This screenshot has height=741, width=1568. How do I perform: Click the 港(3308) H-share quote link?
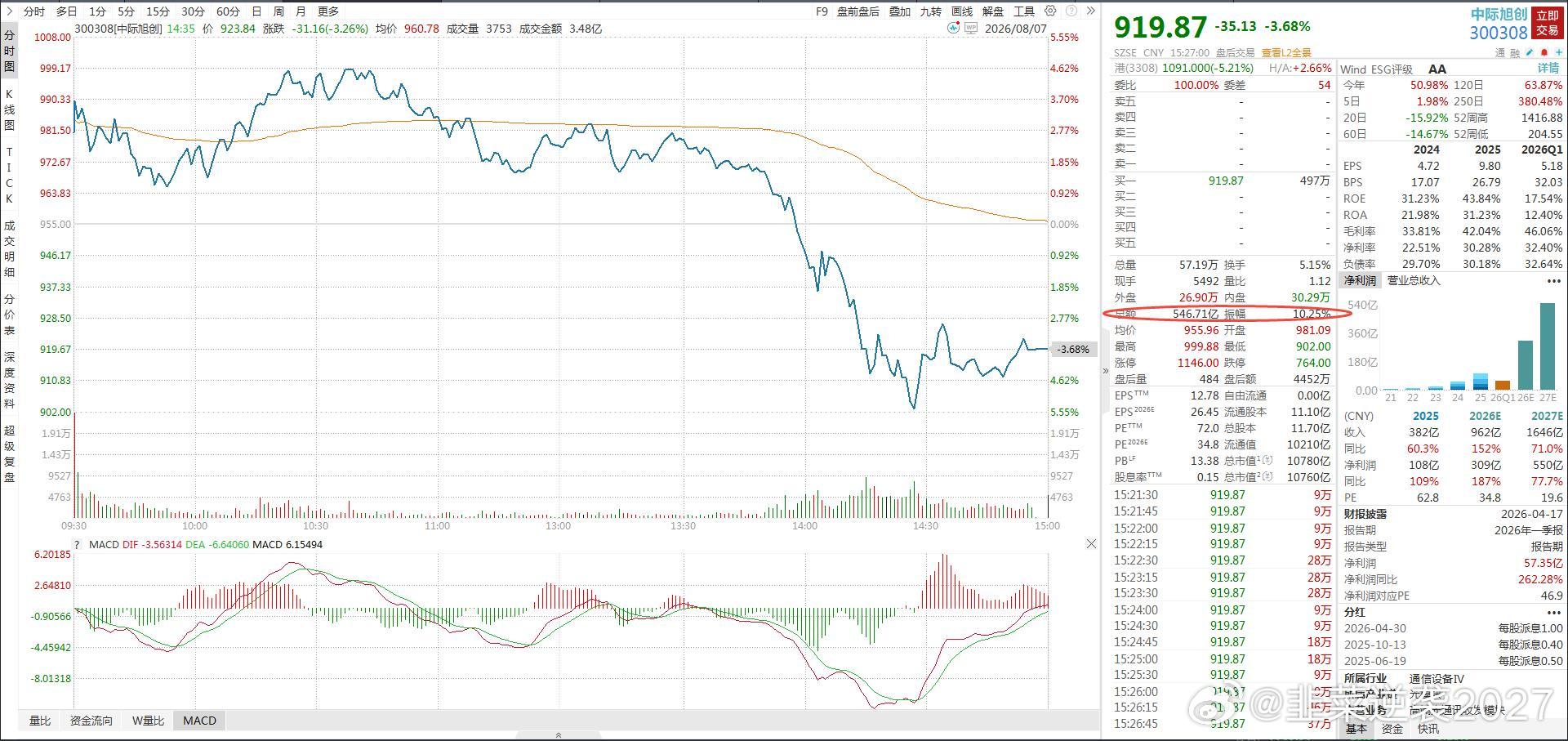(x=1184, y=69)
